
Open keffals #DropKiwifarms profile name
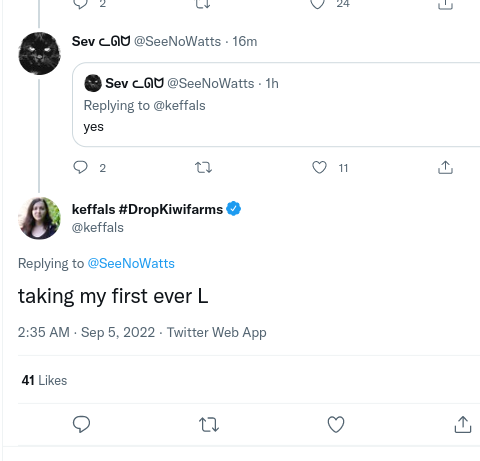pos(147,209)
